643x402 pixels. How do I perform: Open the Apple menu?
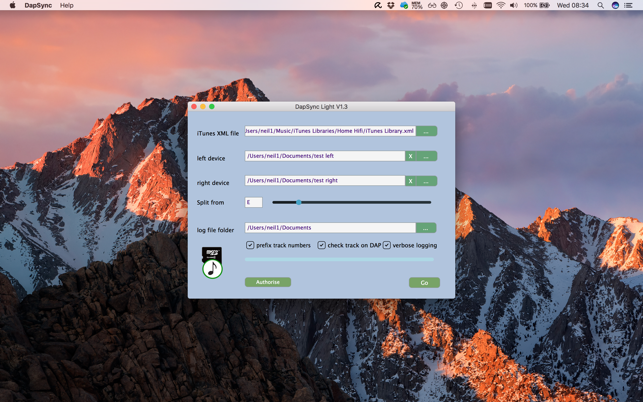click(12, 5)
